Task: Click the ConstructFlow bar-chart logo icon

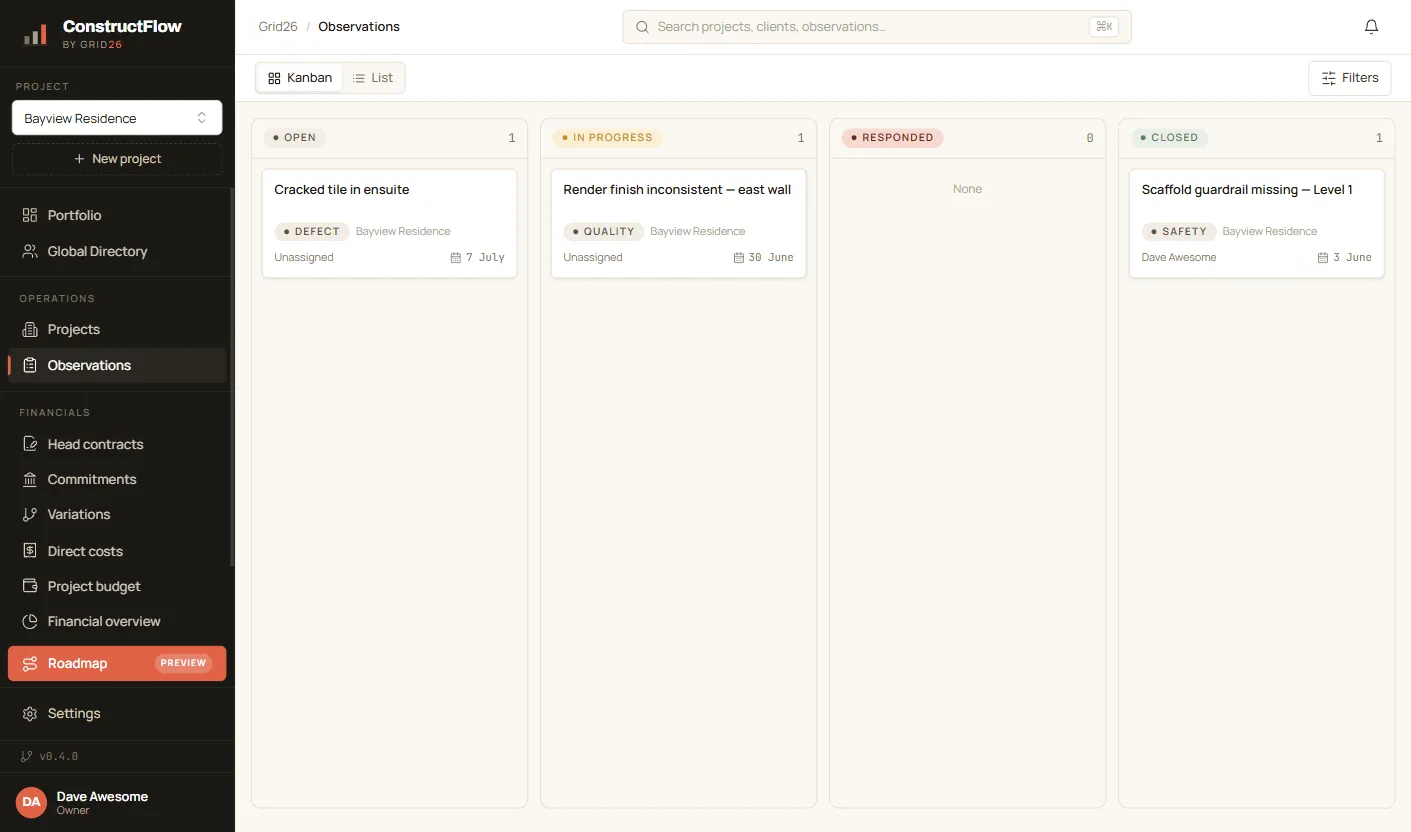Action: coord(35,35)
